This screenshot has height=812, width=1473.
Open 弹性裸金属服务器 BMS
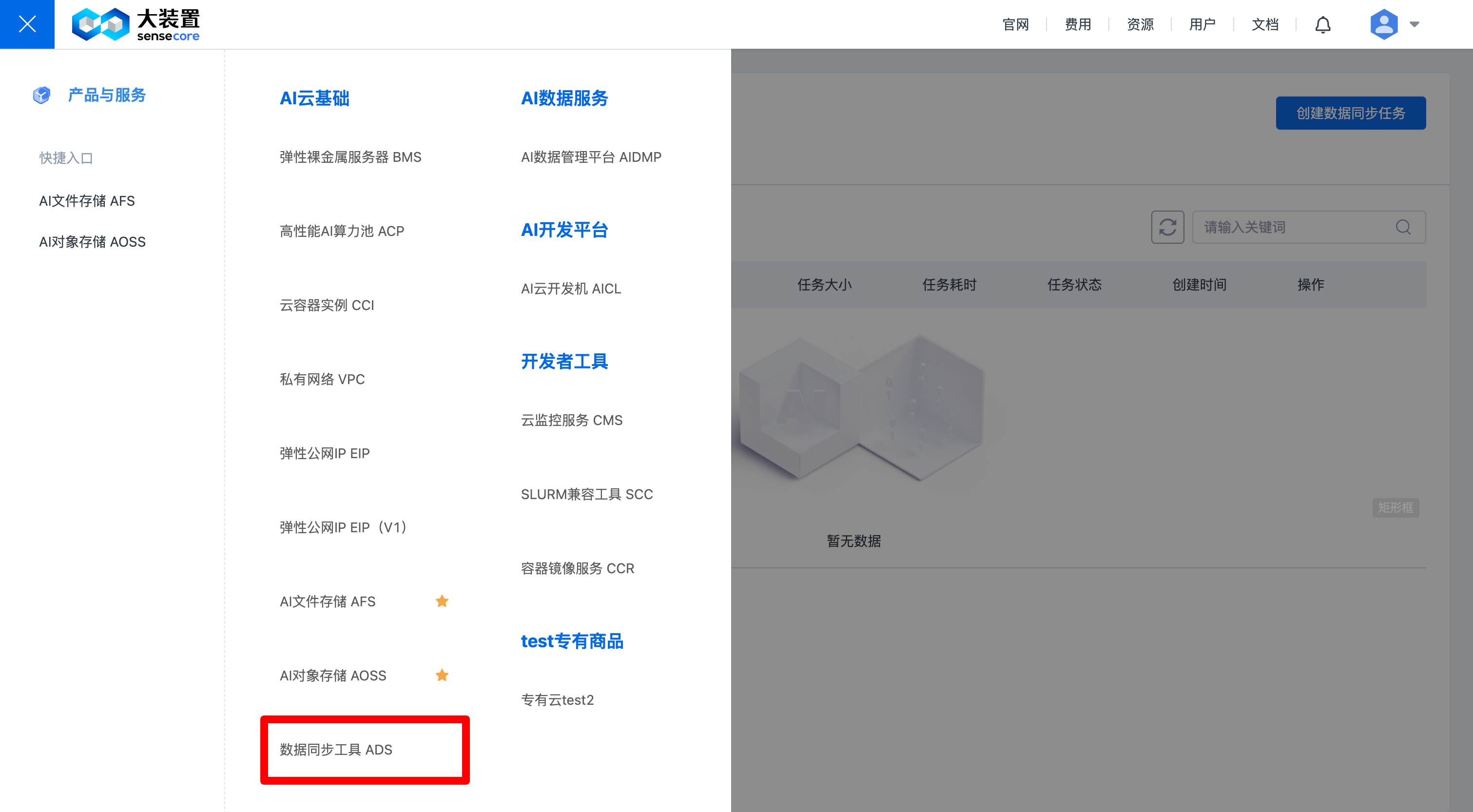click(350, 156)
